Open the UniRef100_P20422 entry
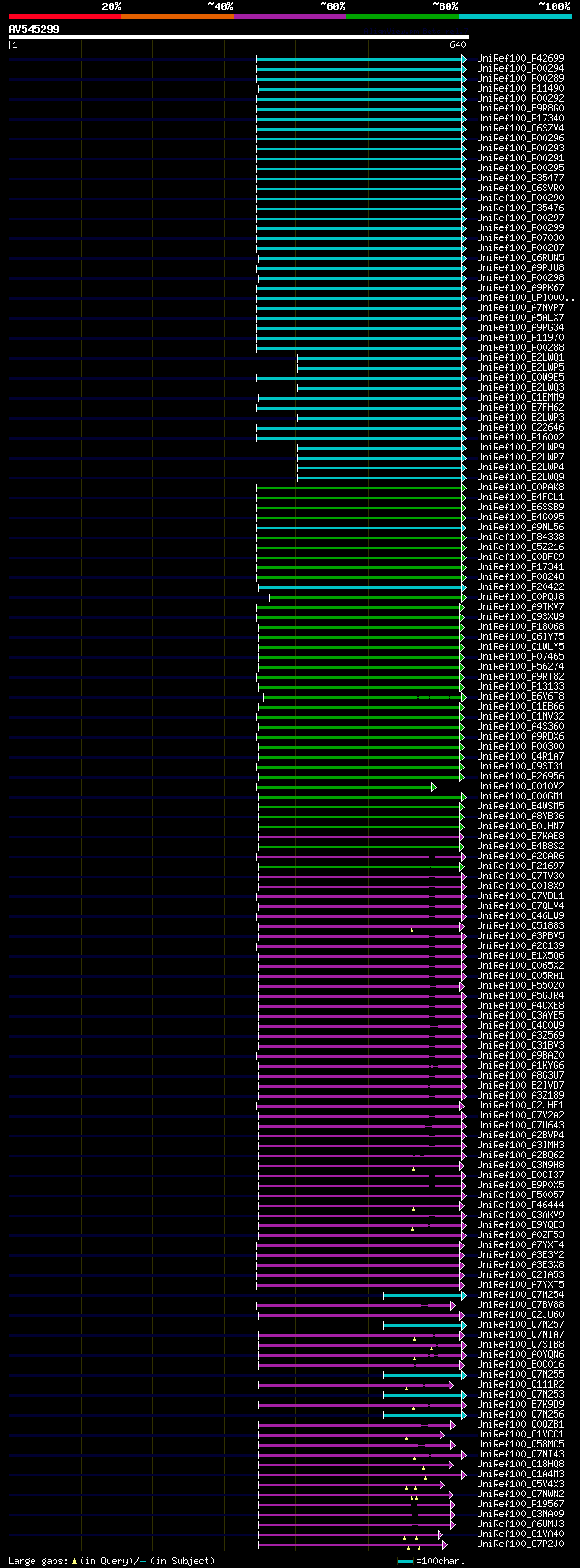 point(520,586)
